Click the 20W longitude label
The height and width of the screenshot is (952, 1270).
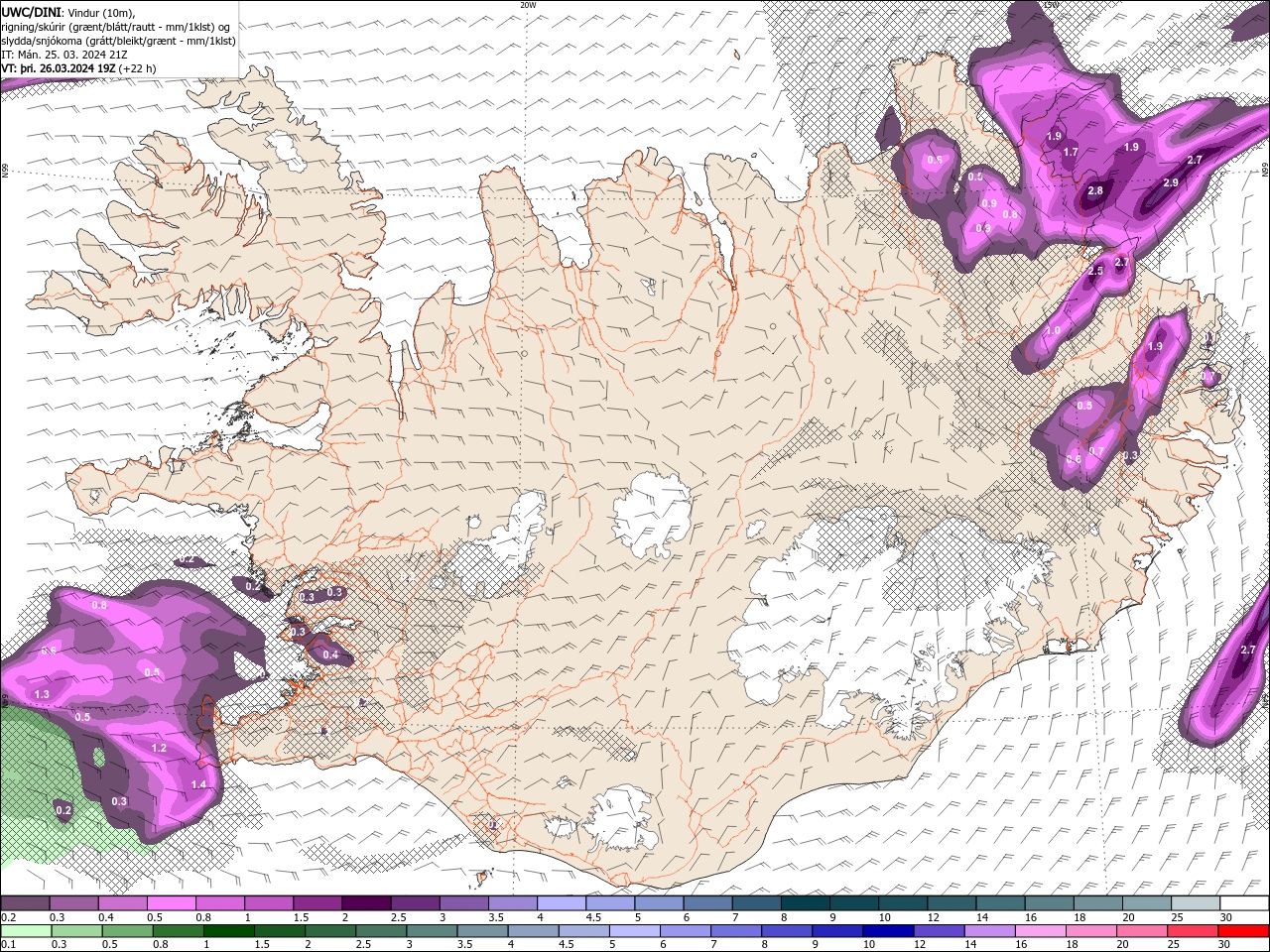coord(528,5)
